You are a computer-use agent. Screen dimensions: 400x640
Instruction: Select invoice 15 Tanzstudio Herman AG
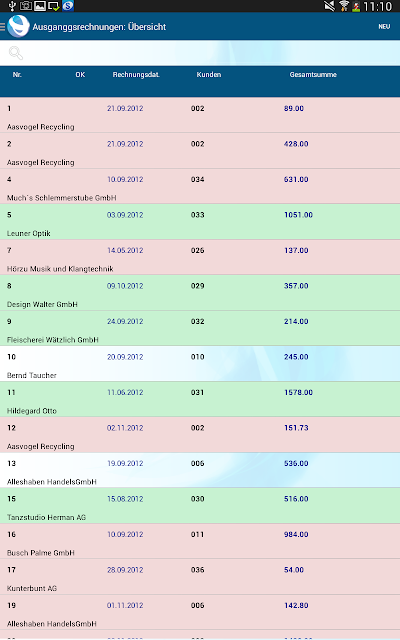pyautogui.click(x=200, y=506)
